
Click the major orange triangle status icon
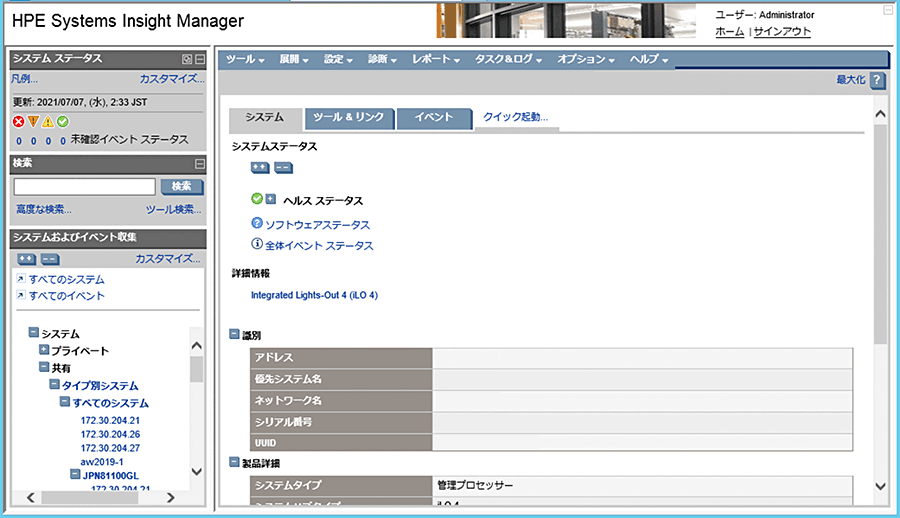(33, 122)
